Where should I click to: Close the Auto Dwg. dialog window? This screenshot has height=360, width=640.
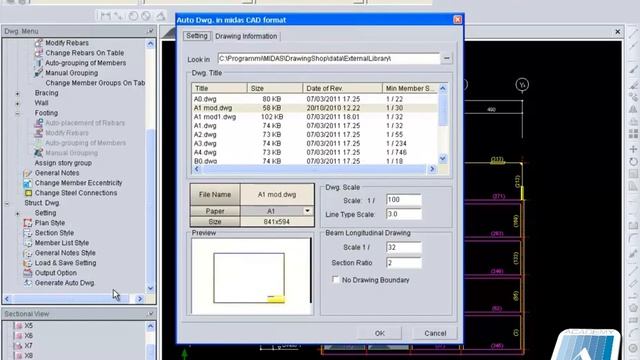click(x=458, y=20)
